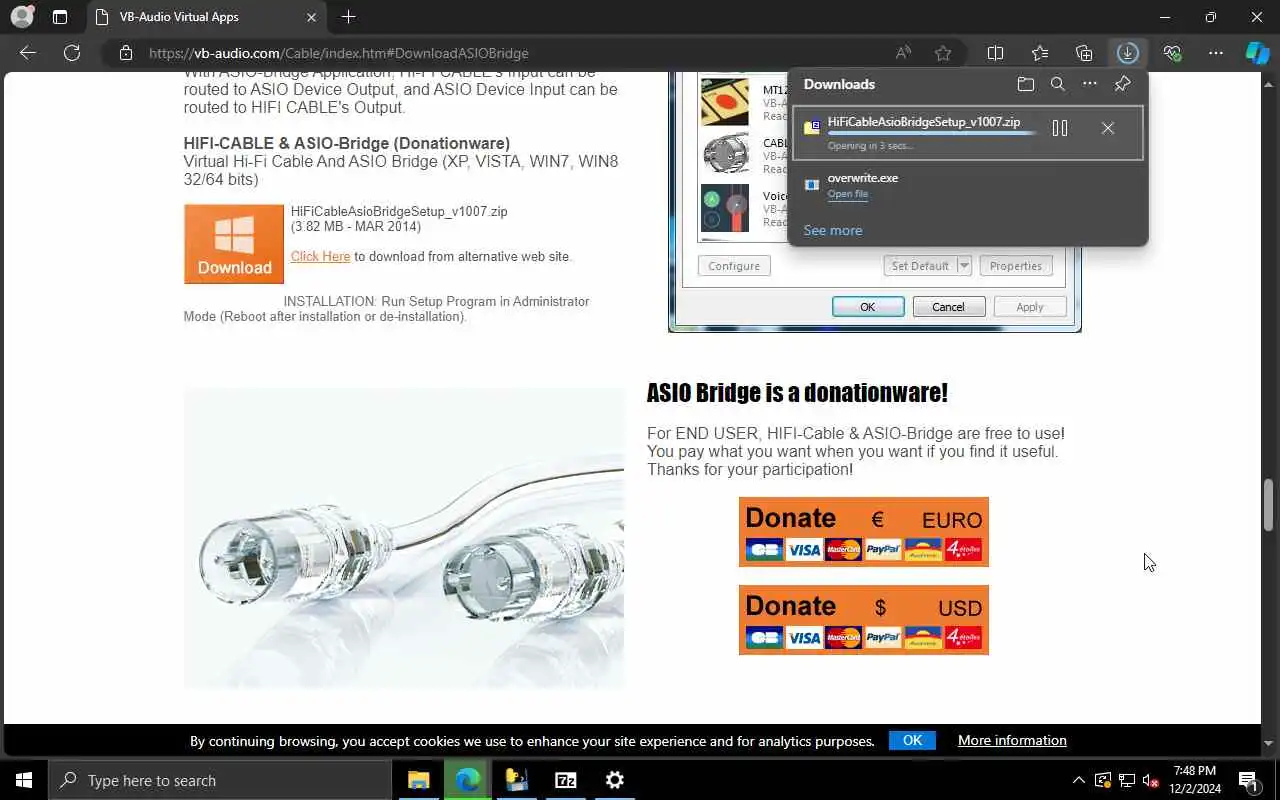
Task: Open downloads folder icon in panel
Action: tap(1025, 84)
